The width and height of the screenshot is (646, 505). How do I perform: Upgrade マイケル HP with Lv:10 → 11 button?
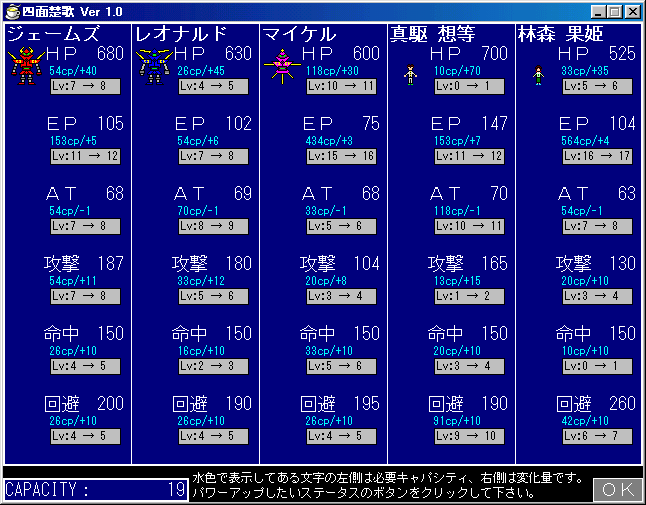pyautogui.click(x=342, y=87)
